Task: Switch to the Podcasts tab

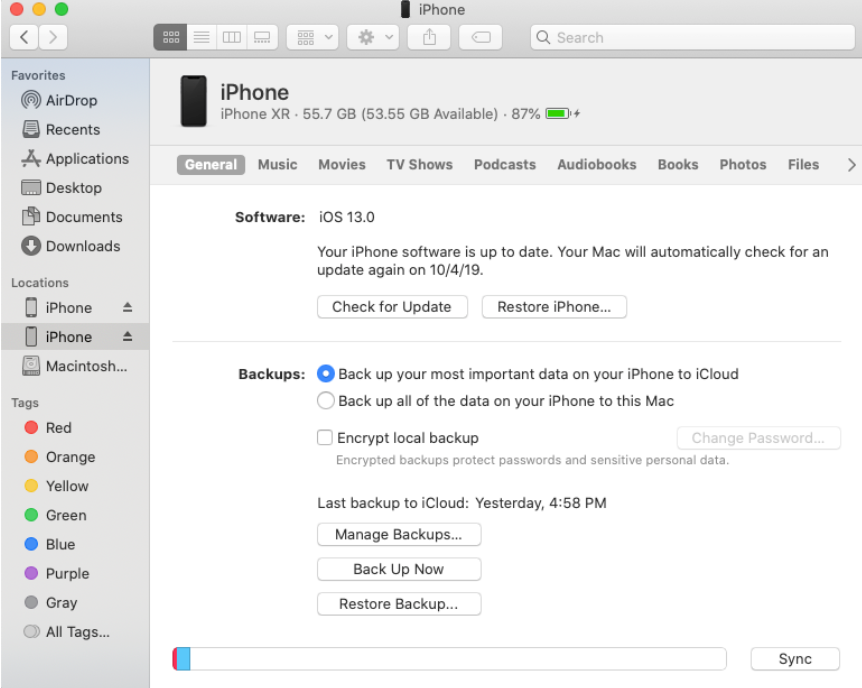Action: [505, 164]
